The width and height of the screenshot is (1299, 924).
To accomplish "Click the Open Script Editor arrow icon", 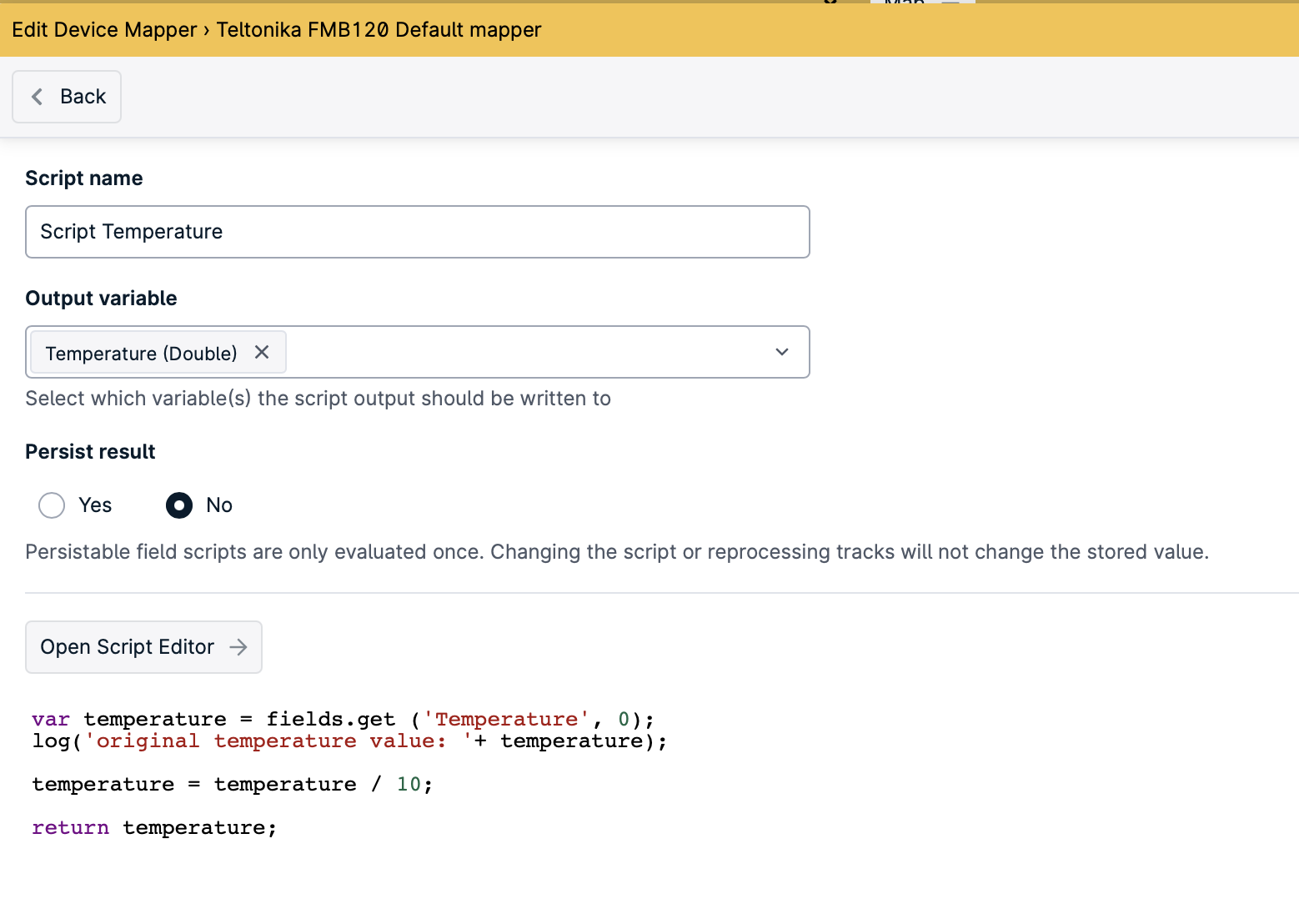I will (238, 647).
